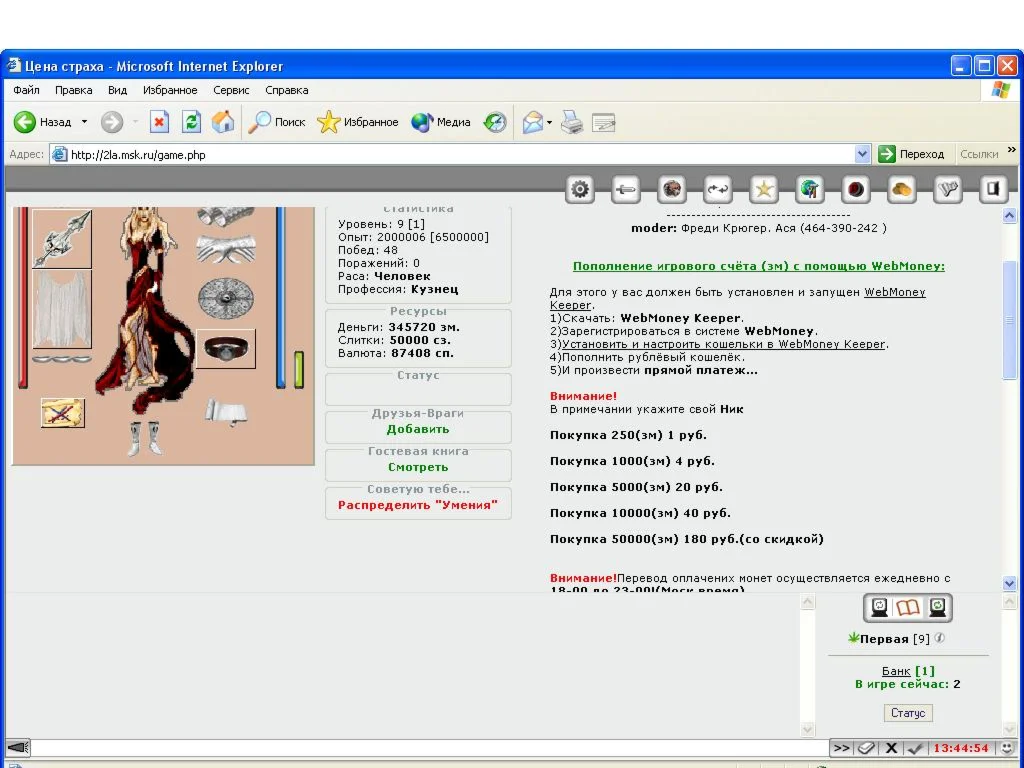Expand the address bar URL dropdown
The width and height of the screenshot is (1024, 768).
coord(863,154)
